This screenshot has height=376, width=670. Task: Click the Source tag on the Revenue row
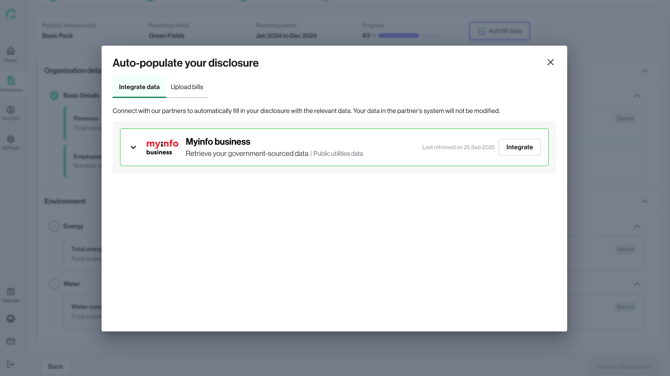point(625,118)
